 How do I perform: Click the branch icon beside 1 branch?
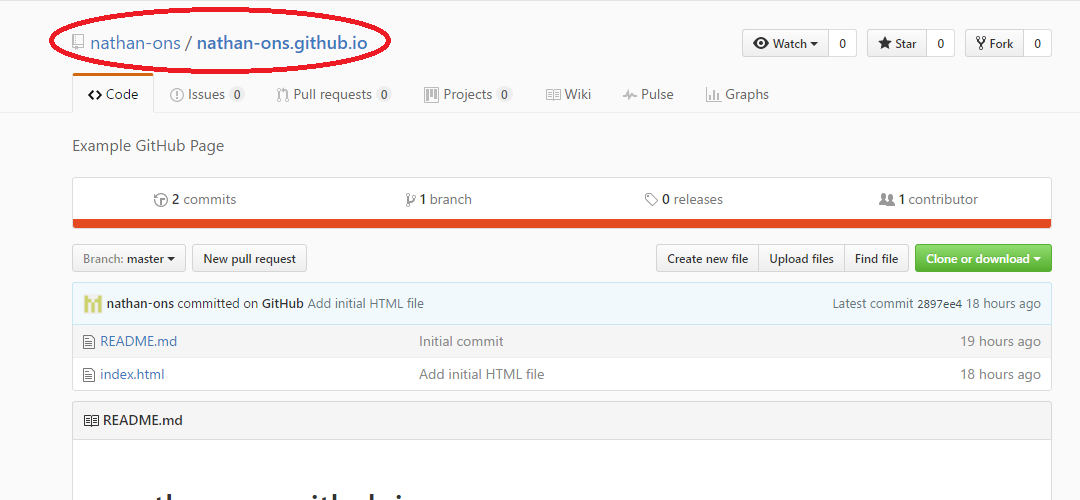[411, 200]
